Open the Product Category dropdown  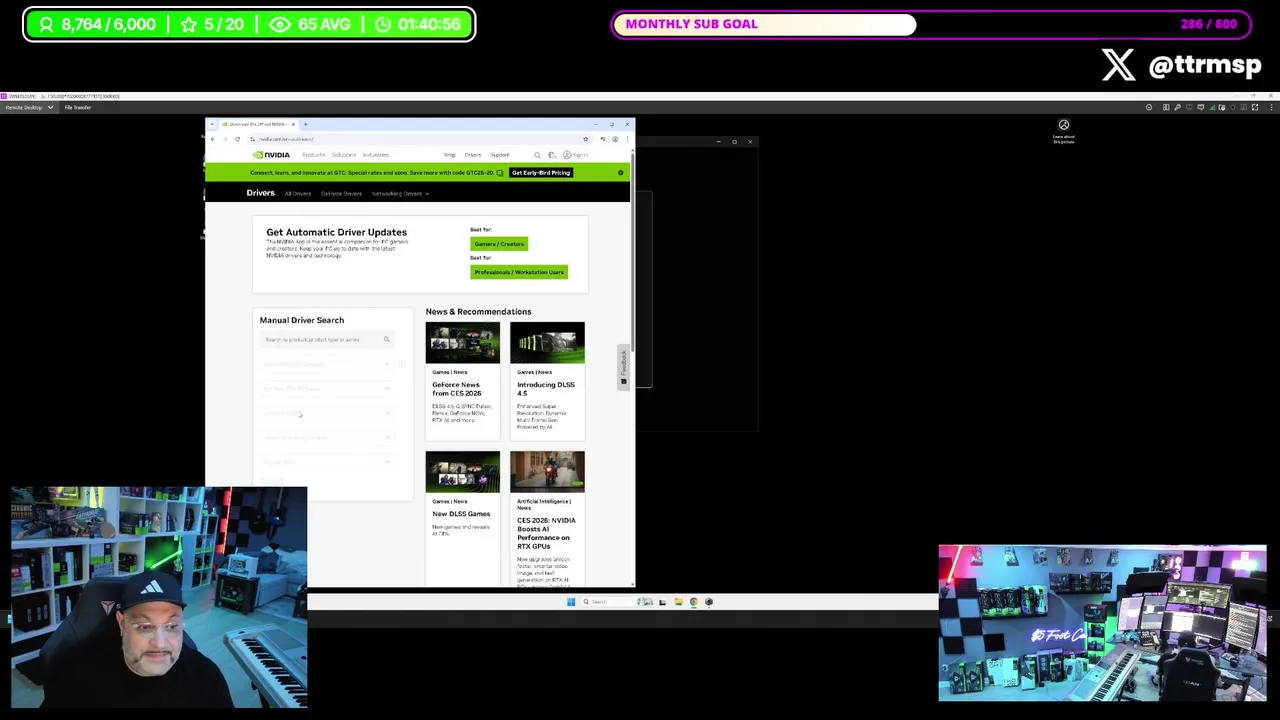click(326, 364)
